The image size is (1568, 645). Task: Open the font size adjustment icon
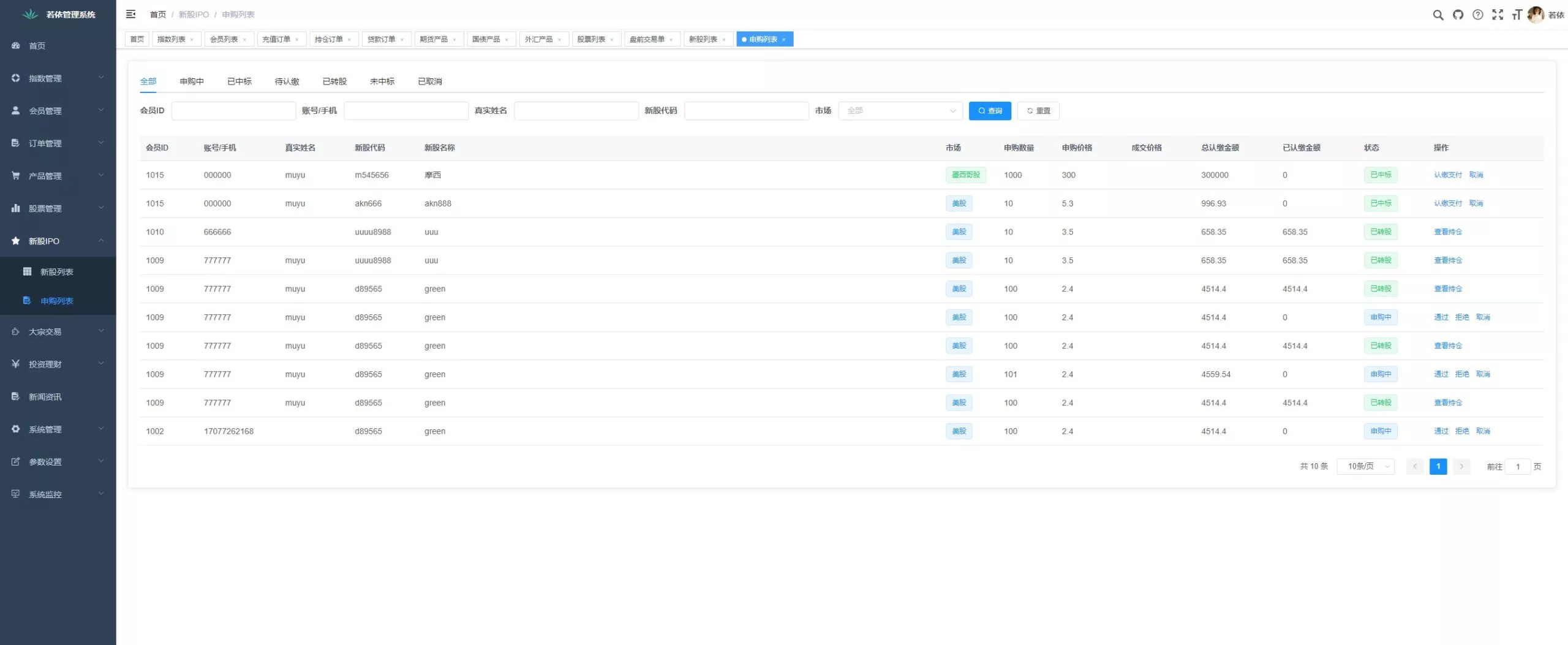1517,15
